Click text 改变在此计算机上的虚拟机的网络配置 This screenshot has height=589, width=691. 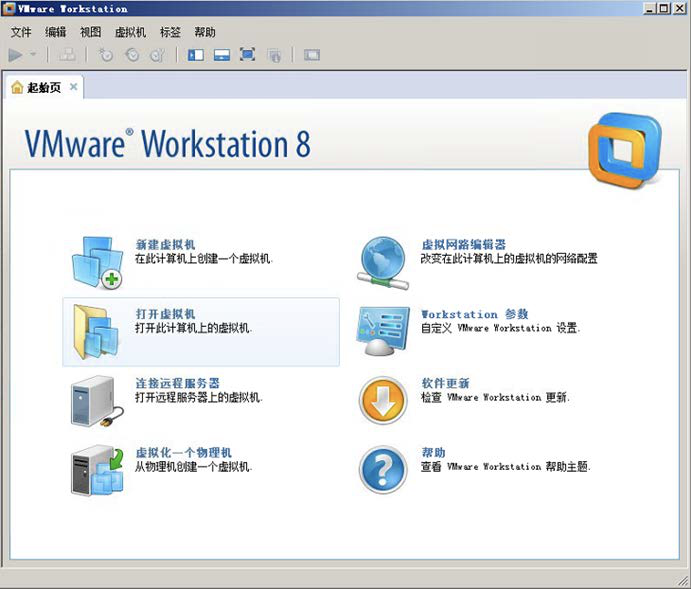click(509, 259)
